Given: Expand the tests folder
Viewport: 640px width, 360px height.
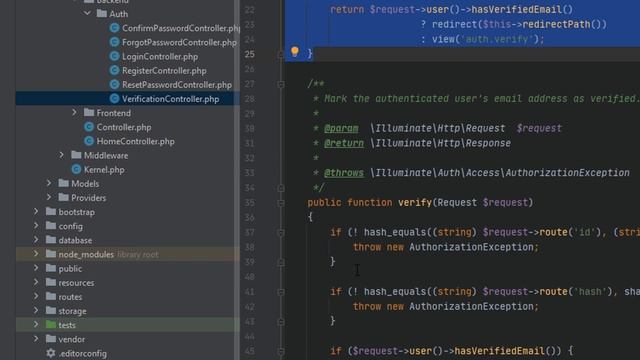Looking at the screenshot, I should click(36, 324).
